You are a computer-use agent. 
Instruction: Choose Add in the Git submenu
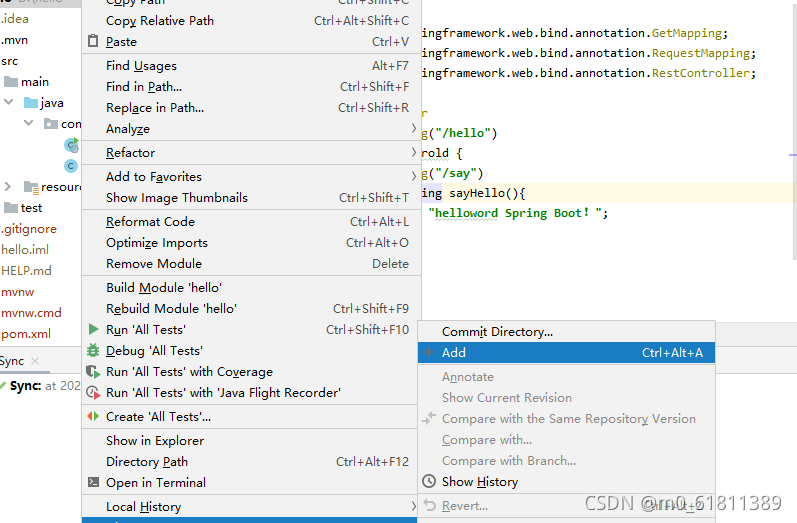tap(566, 352)
